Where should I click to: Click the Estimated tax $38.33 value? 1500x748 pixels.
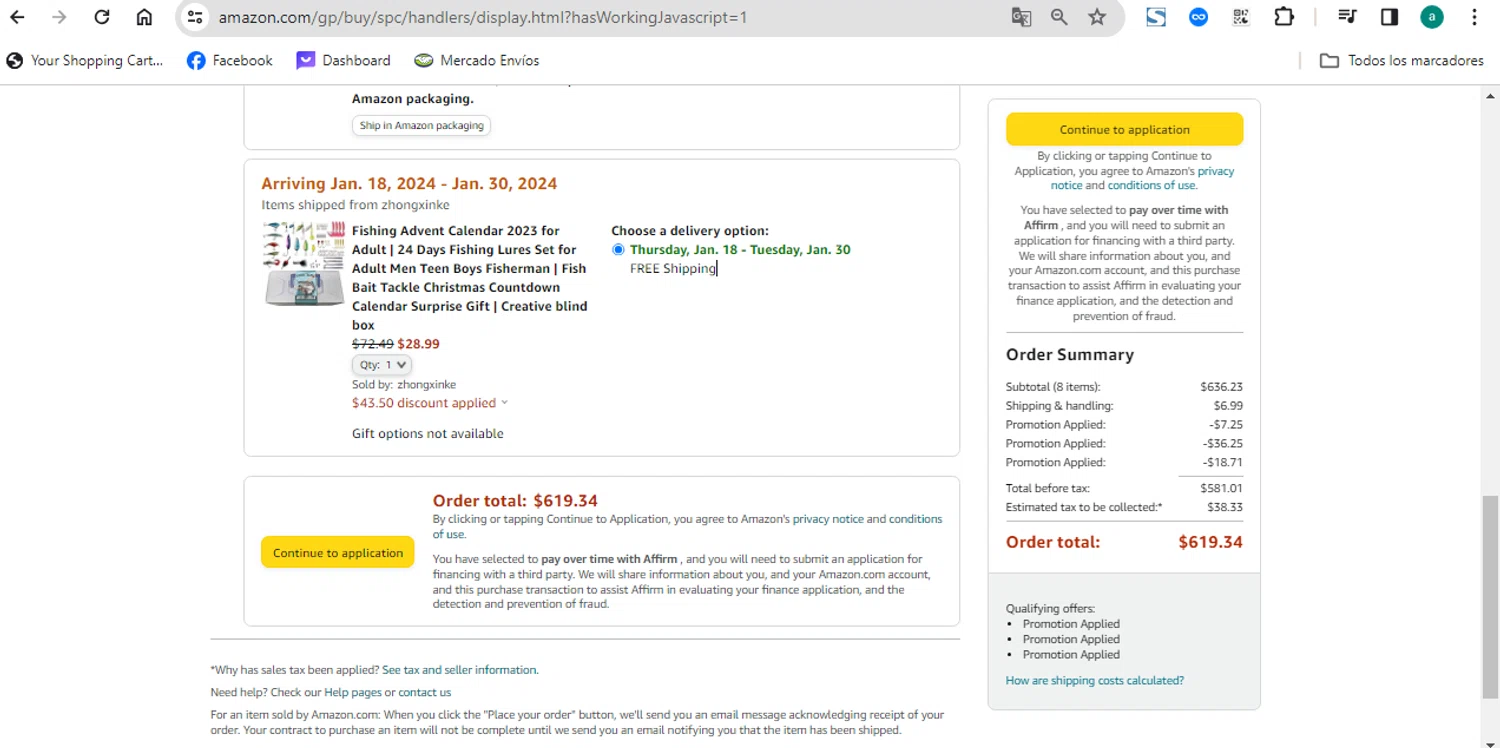point(1223,507)
